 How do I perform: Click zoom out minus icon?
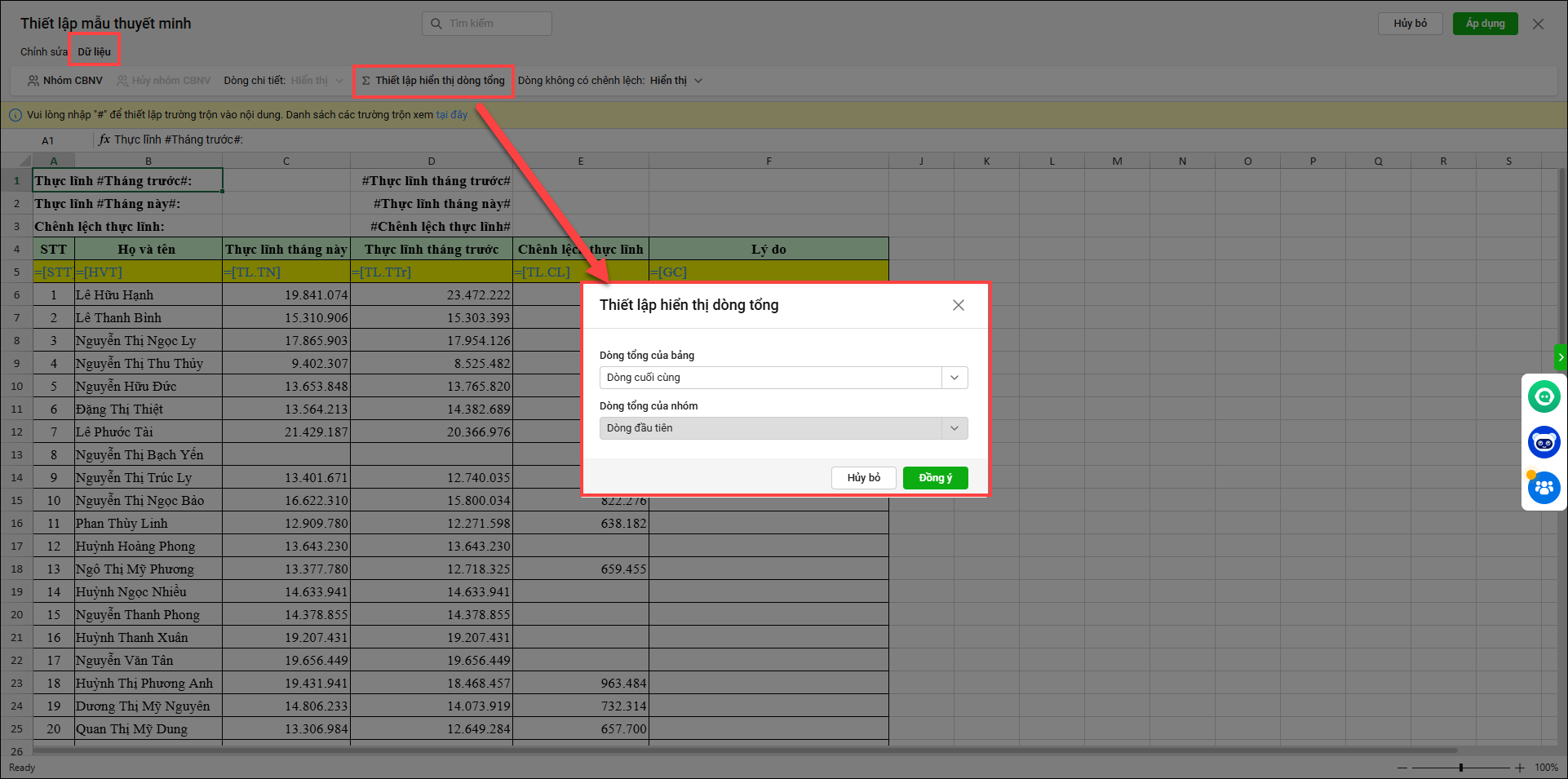(1402, 768)
